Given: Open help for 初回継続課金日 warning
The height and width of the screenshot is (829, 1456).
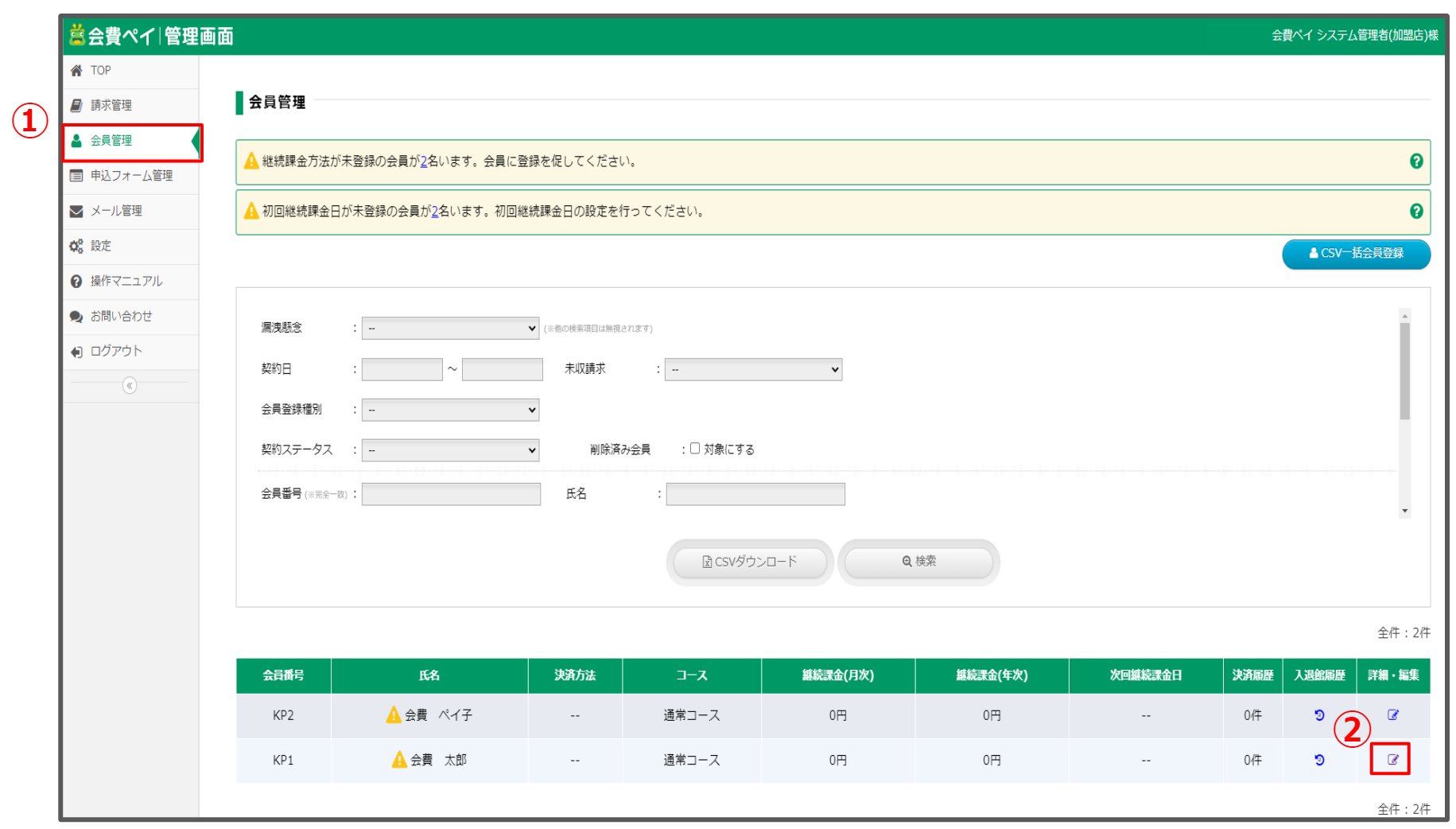Looking at the screenshot, I should [1416, 212].
